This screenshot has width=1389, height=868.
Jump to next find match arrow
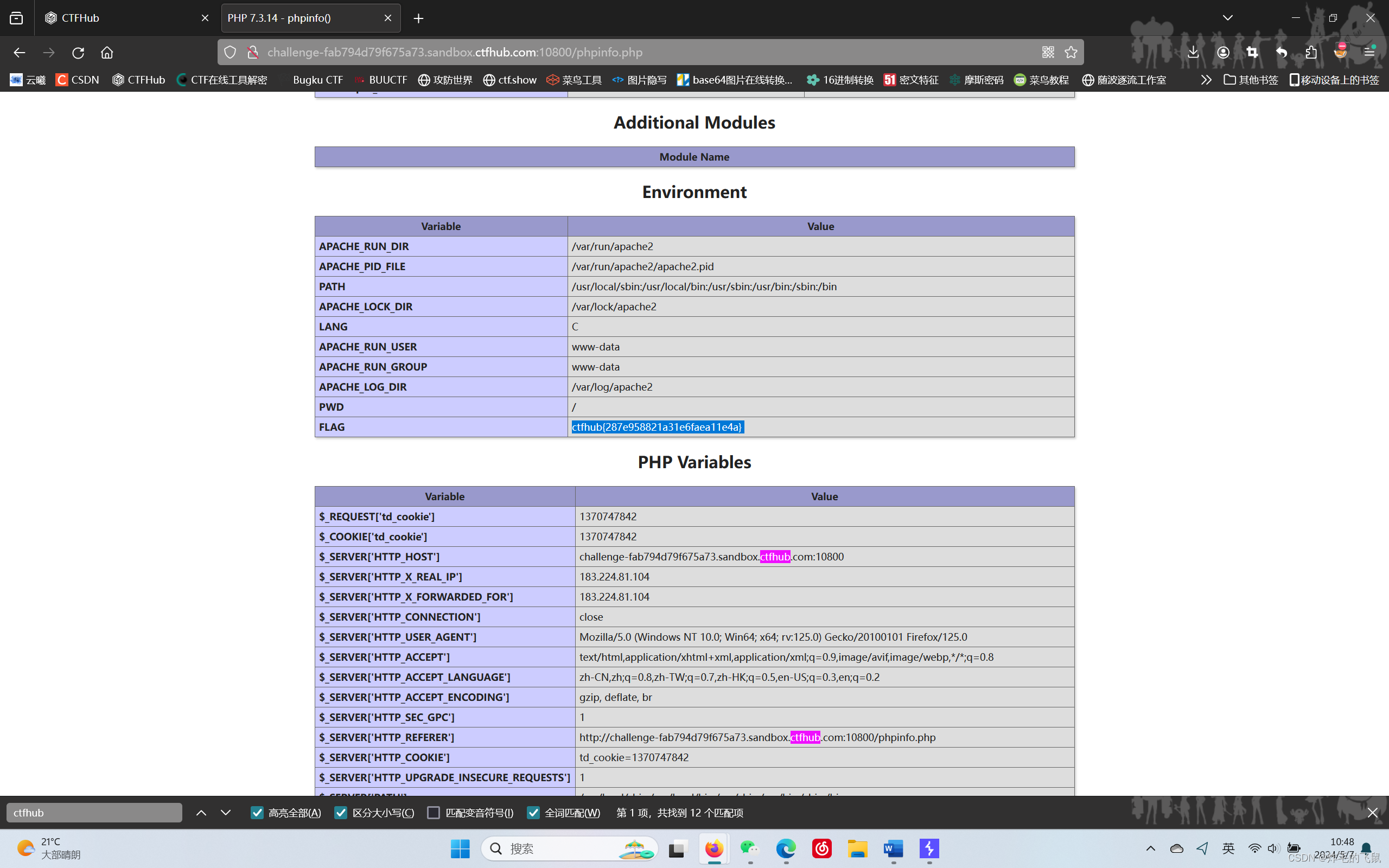click(x=226, y=812)
